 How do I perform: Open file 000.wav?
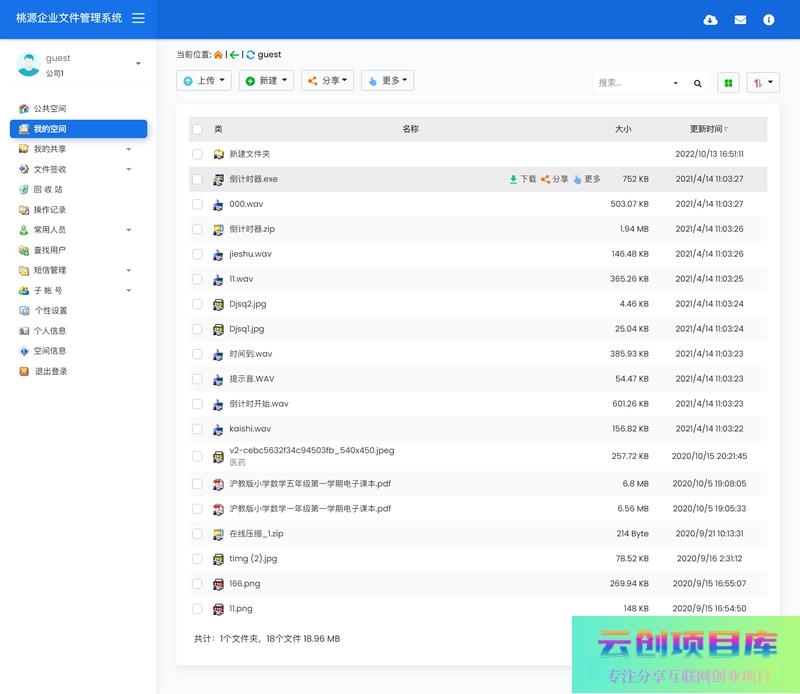[246, 204]
